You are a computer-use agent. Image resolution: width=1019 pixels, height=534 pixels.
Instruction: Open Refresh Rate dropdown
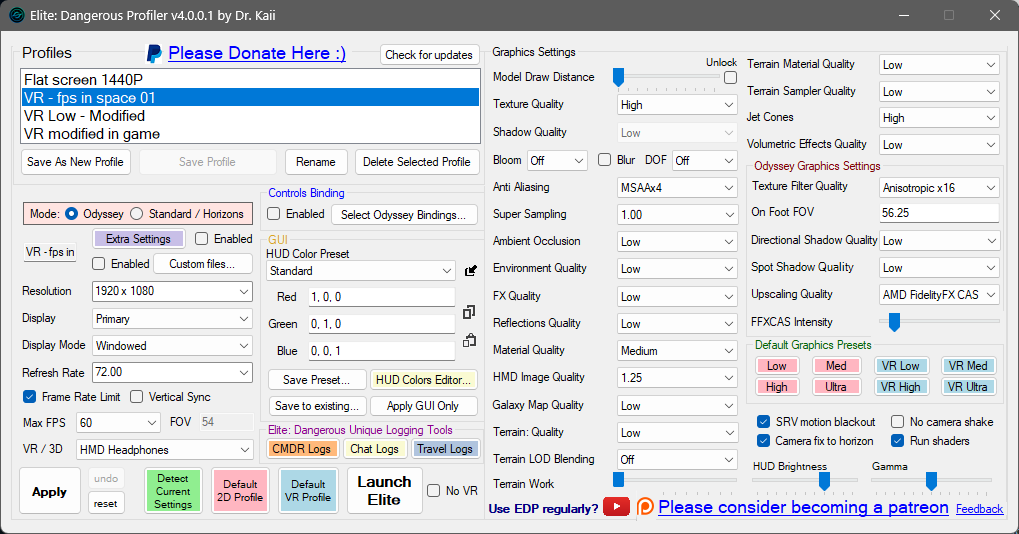point(172,372)
